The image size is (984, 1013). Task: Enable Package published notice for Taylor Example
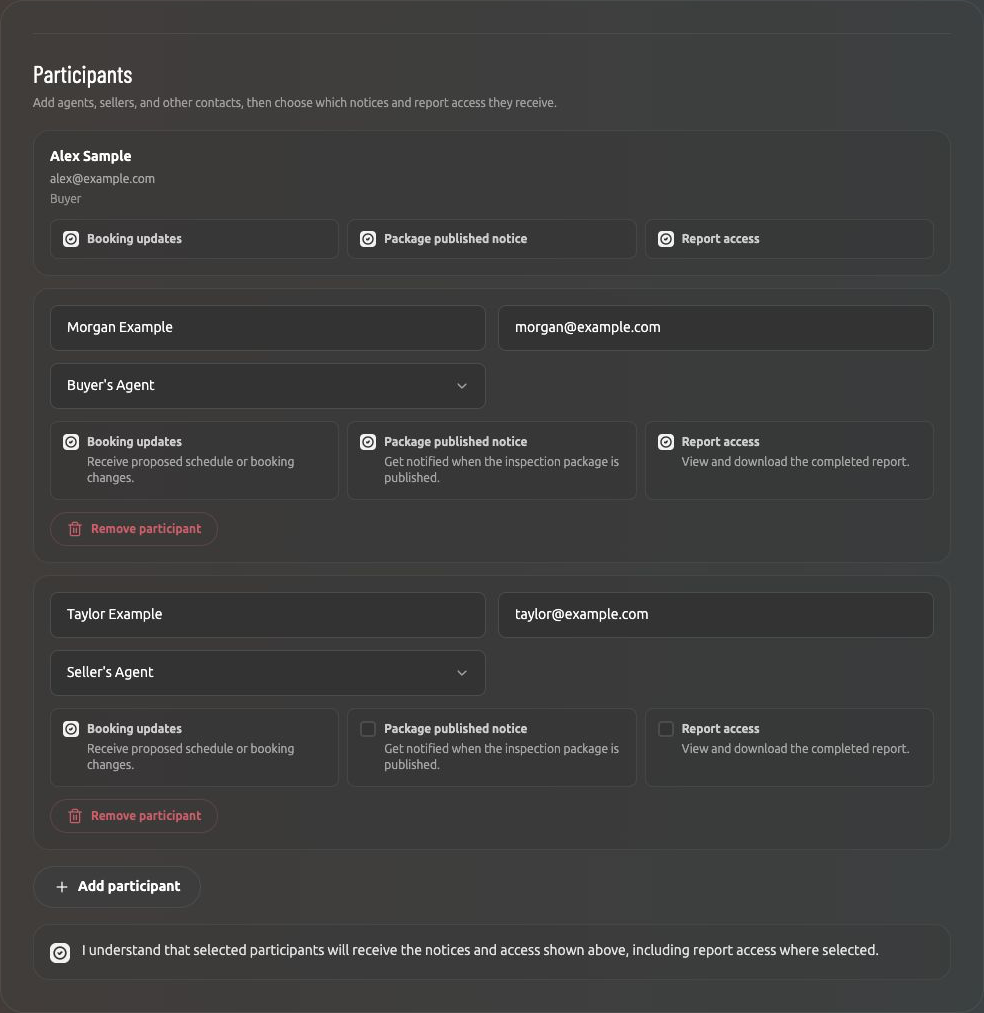[368, 729]
